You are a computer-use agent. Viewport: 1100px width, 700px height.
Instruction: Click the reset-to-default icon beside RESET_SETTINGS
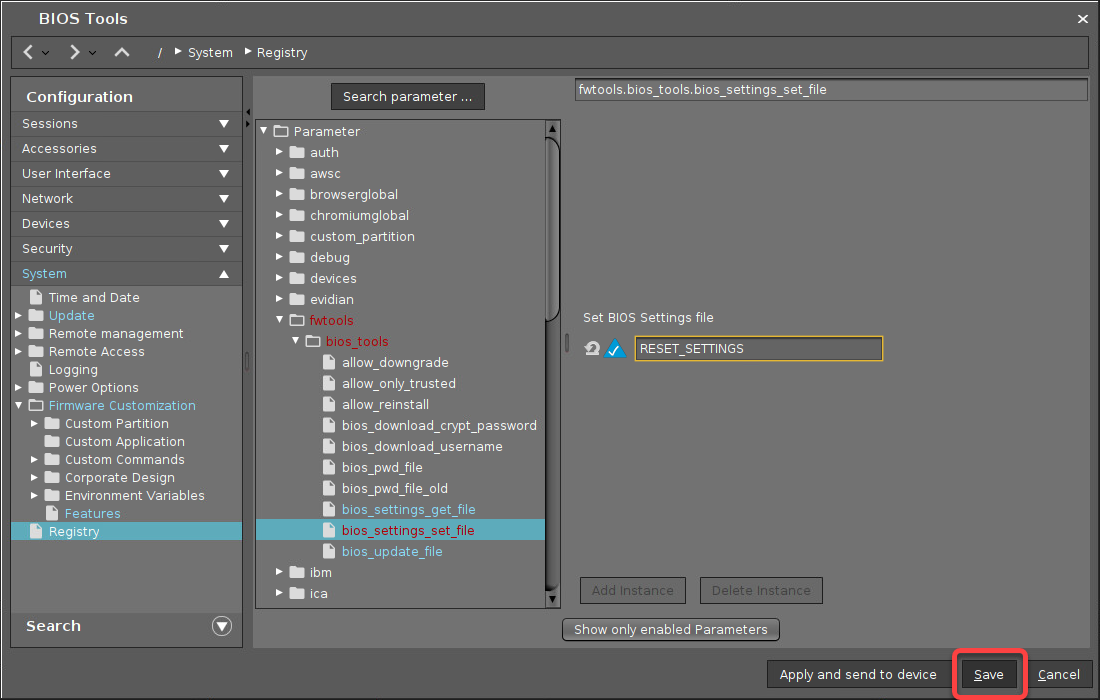click(x=593, y=349)
